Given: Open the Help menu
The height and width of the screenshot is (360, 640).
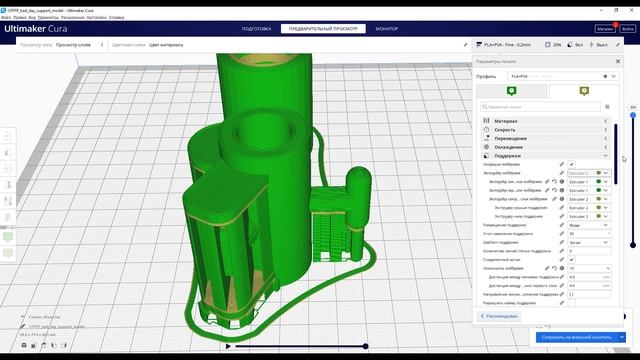Looking at the screenshot, I should pos(116,18).
